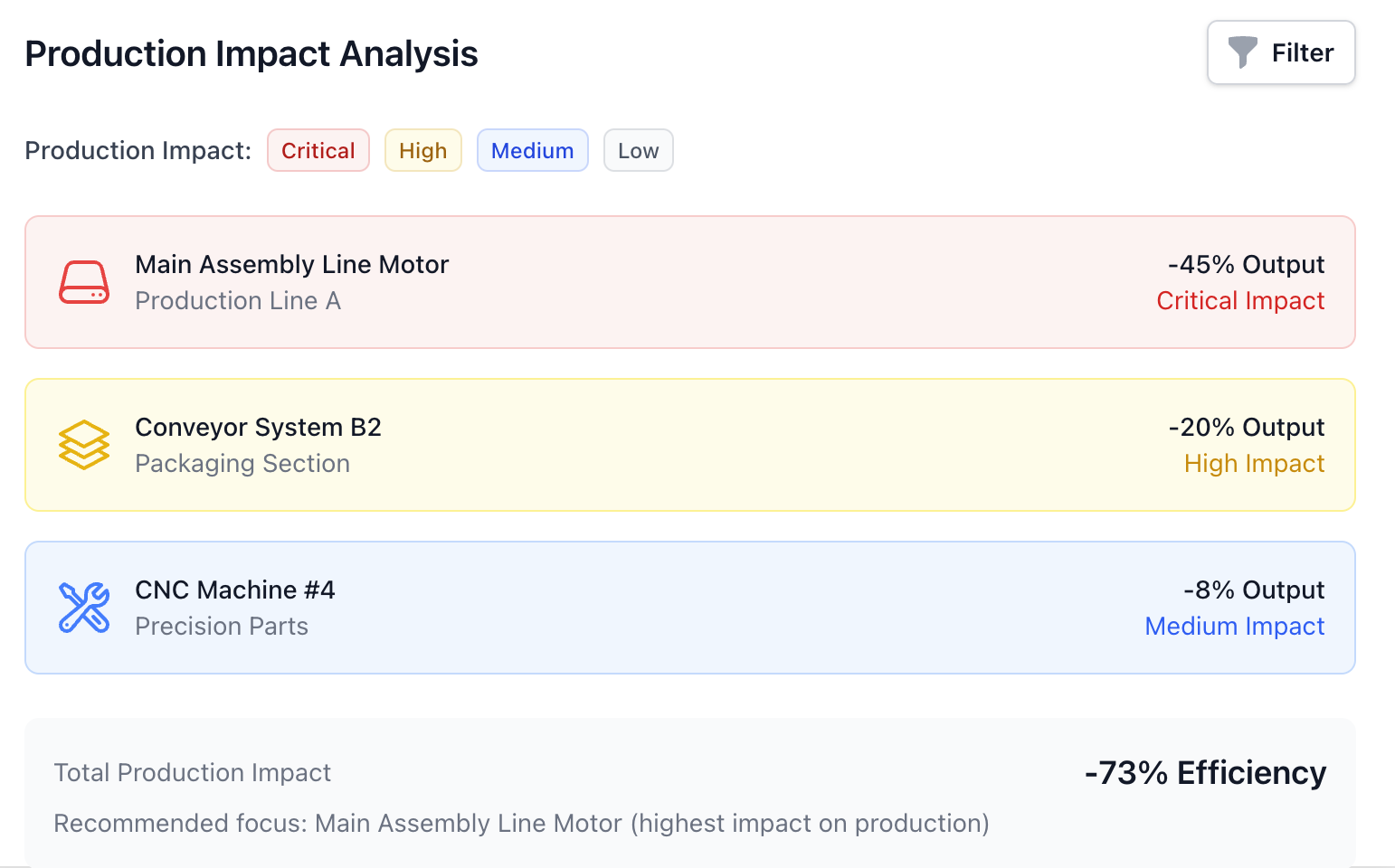This screenshot has height=868, width=1395.
Task: Click the Total Production Impact label
Action: click(x=193, y=772)
